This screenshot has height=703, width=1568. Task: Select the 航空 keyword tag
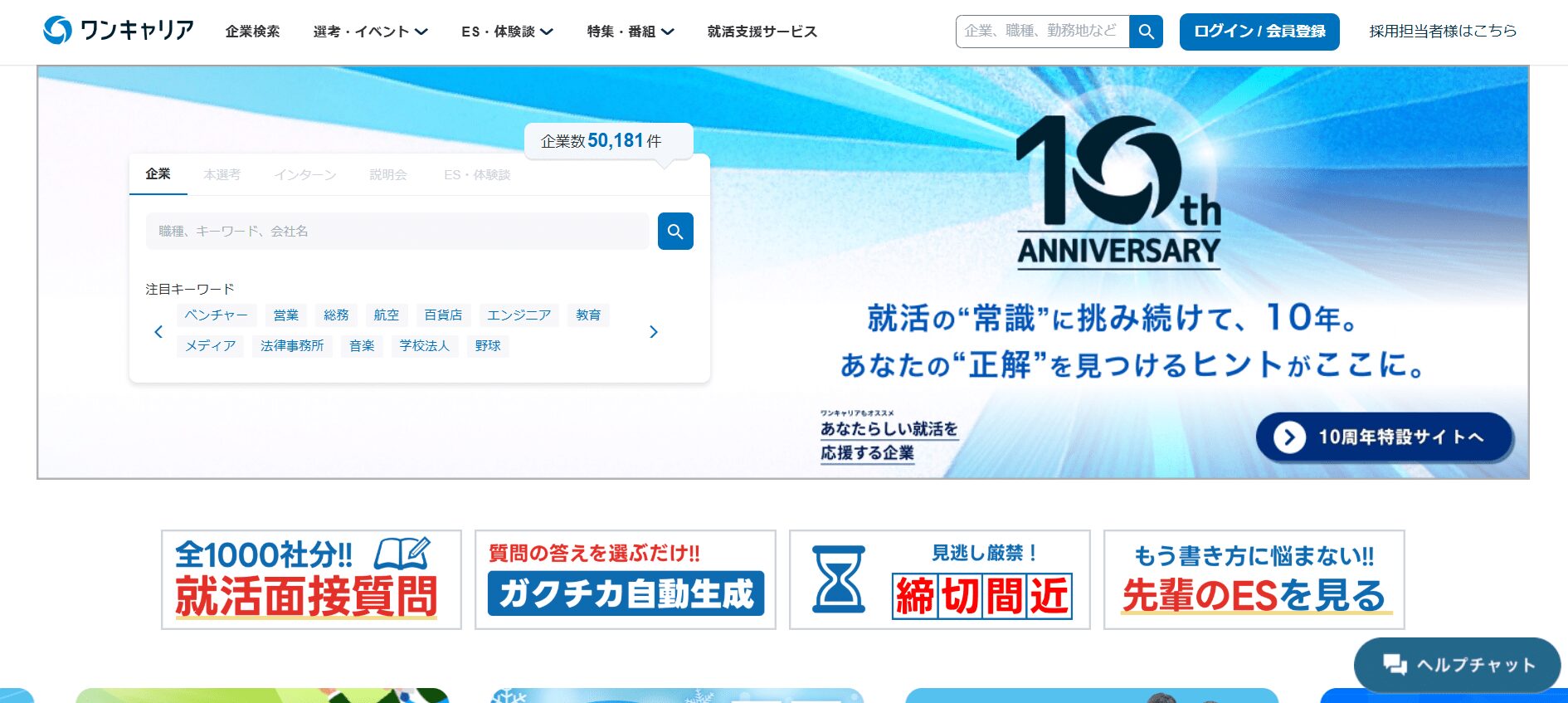click(387, 315)
